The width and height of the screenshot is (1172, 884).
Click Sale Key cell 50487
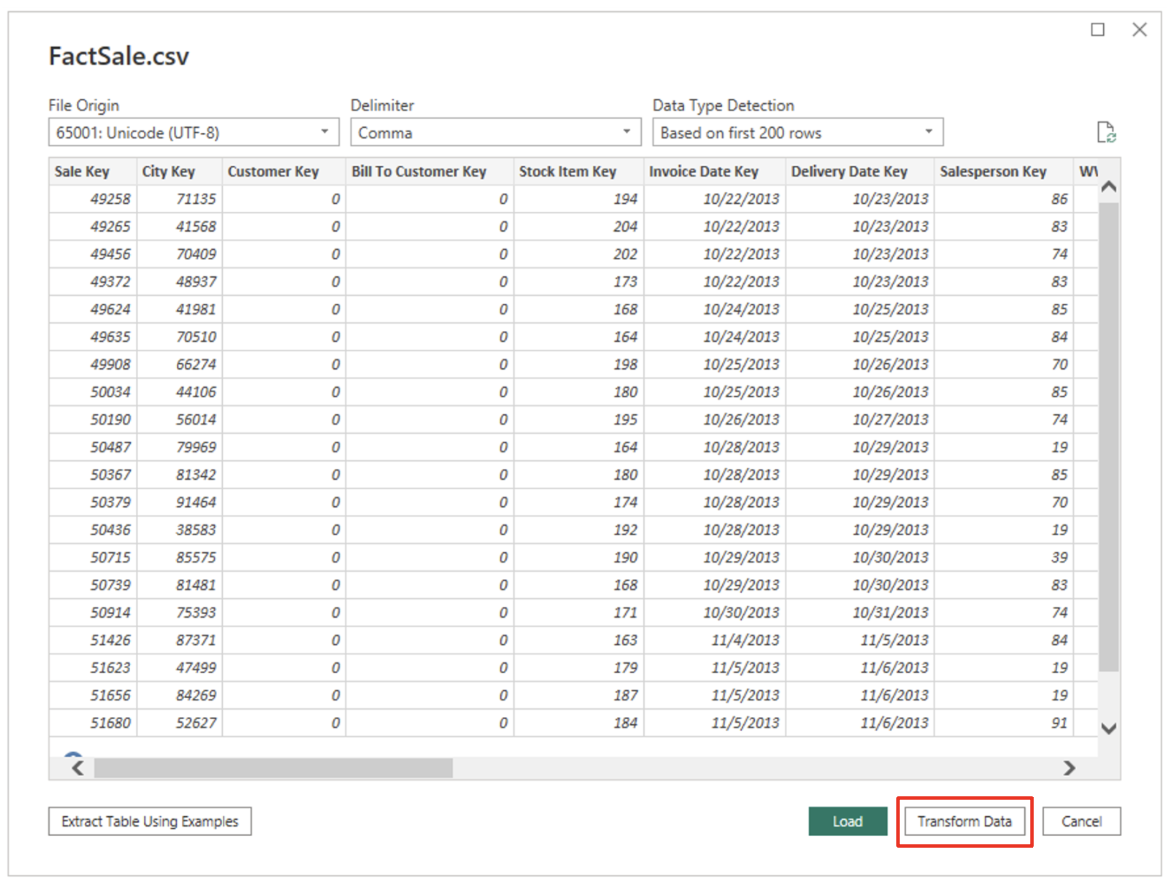(x=93, y=447)
